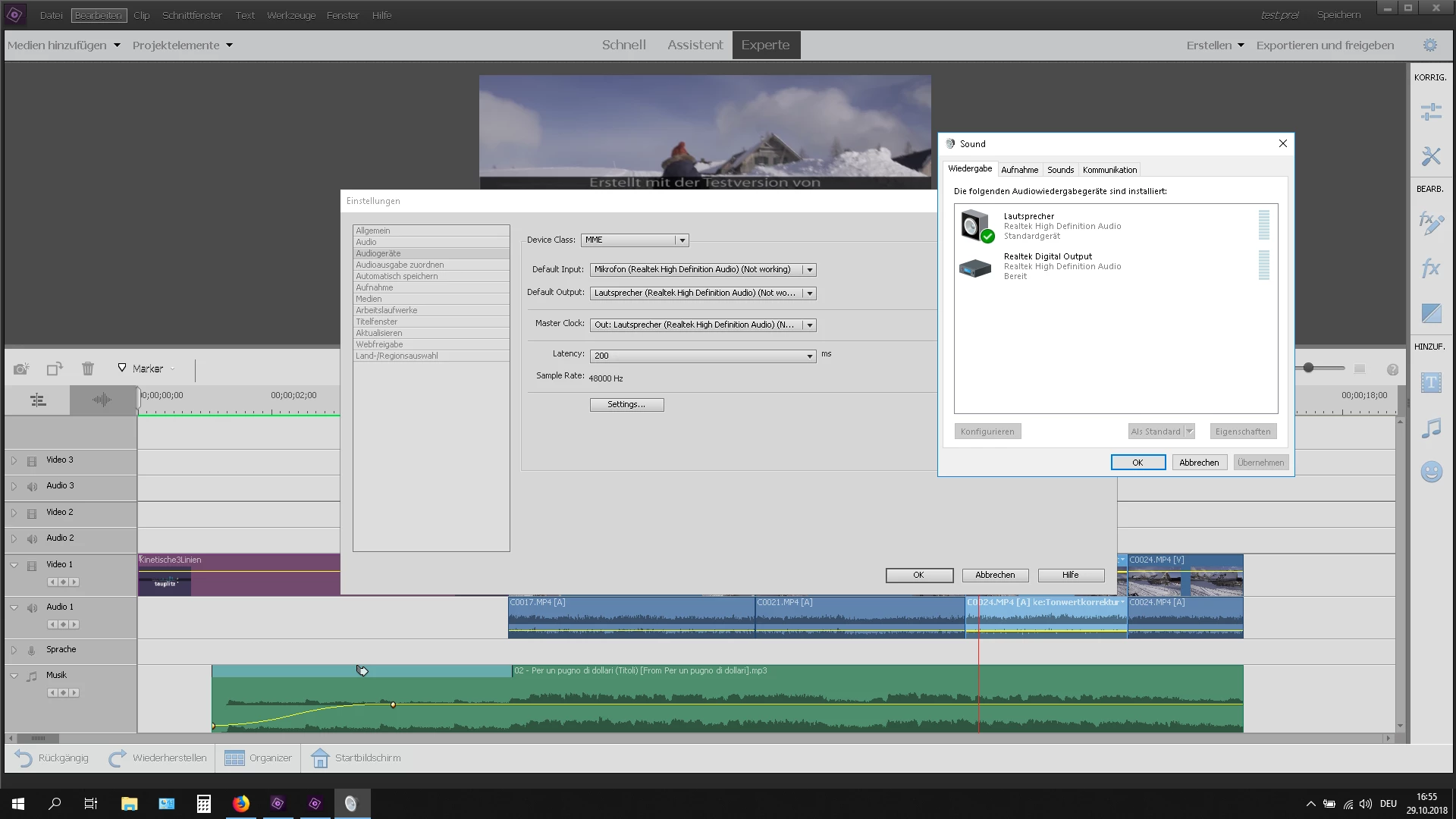Screen dimensions: 1456x819
Task: Expand the Video 3 track triangle
Action: pos(14,460)
